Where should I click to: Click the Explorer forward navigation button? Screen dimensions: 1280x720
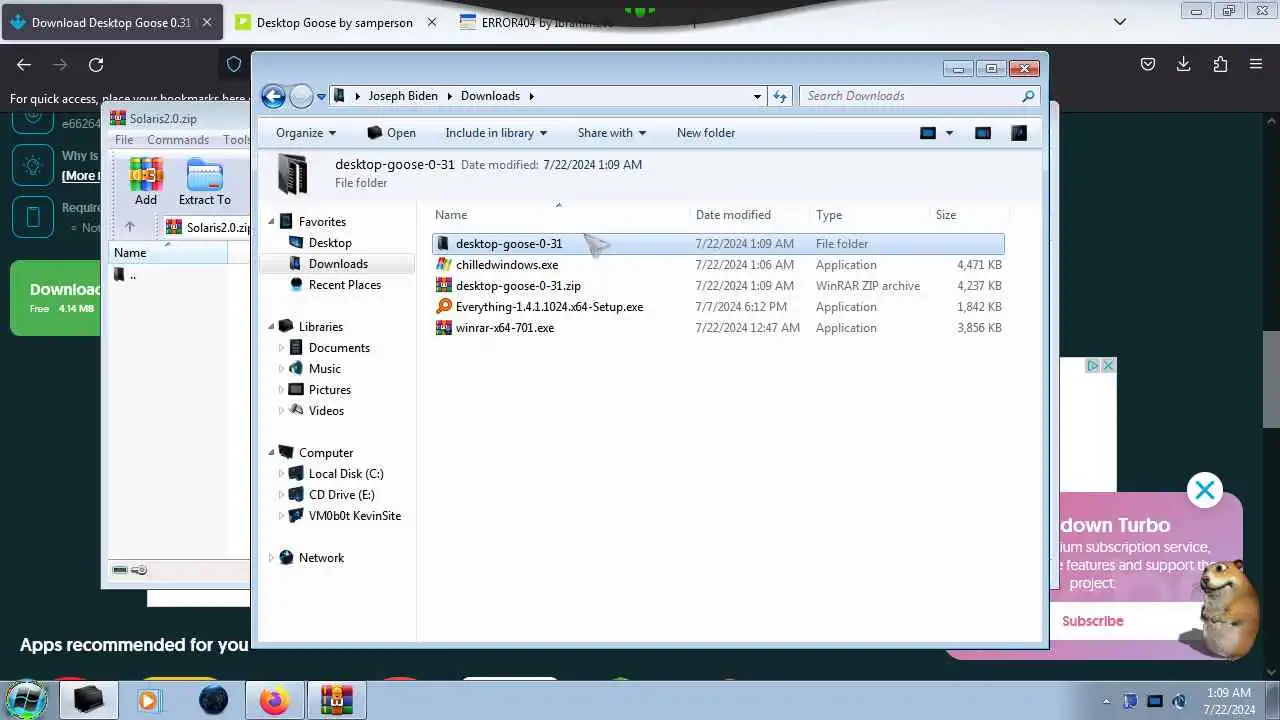301,96
